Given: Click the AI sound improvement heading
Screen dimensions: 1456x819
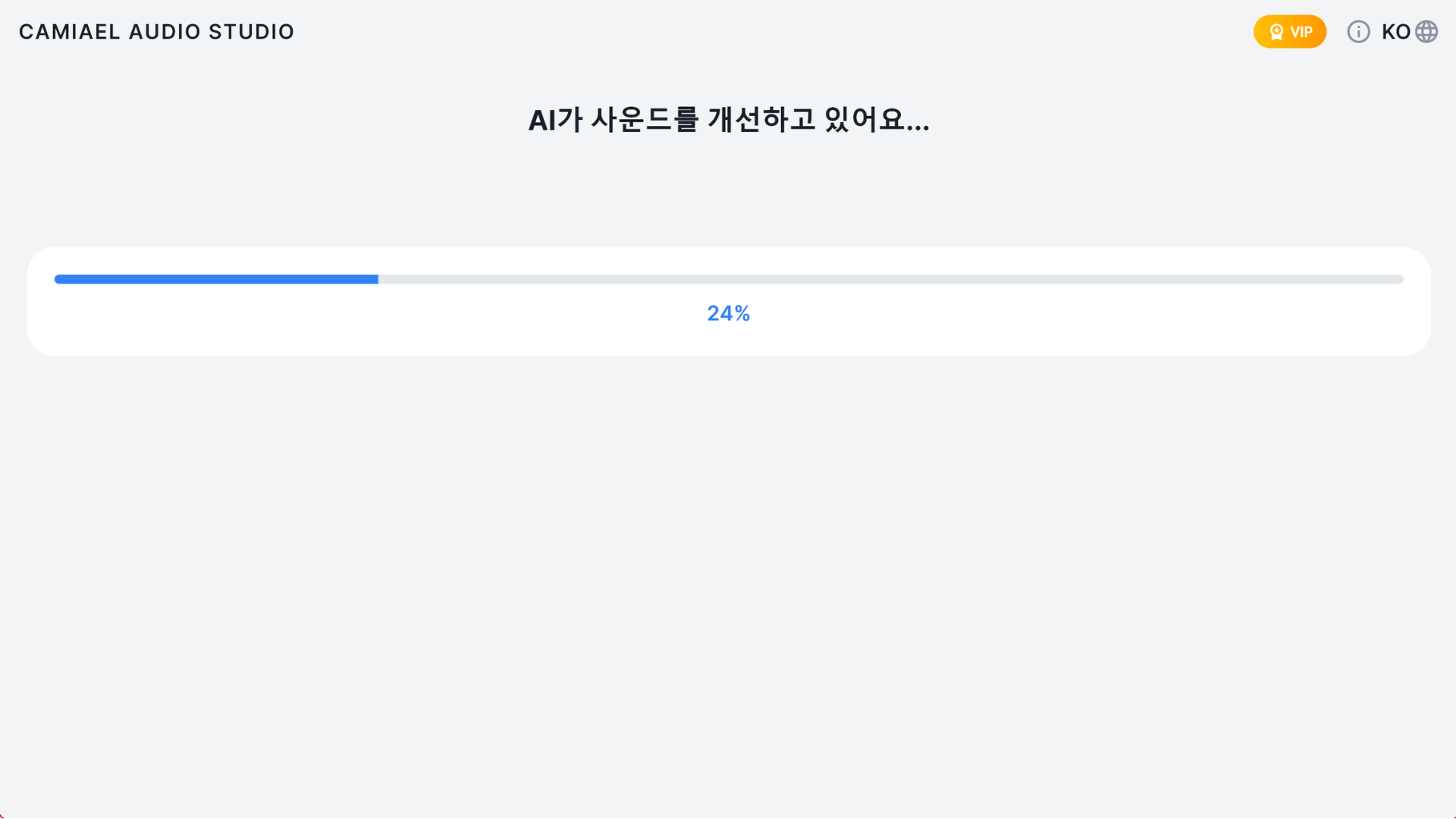Looking at the screenshot, I should [x=728, y=120].
